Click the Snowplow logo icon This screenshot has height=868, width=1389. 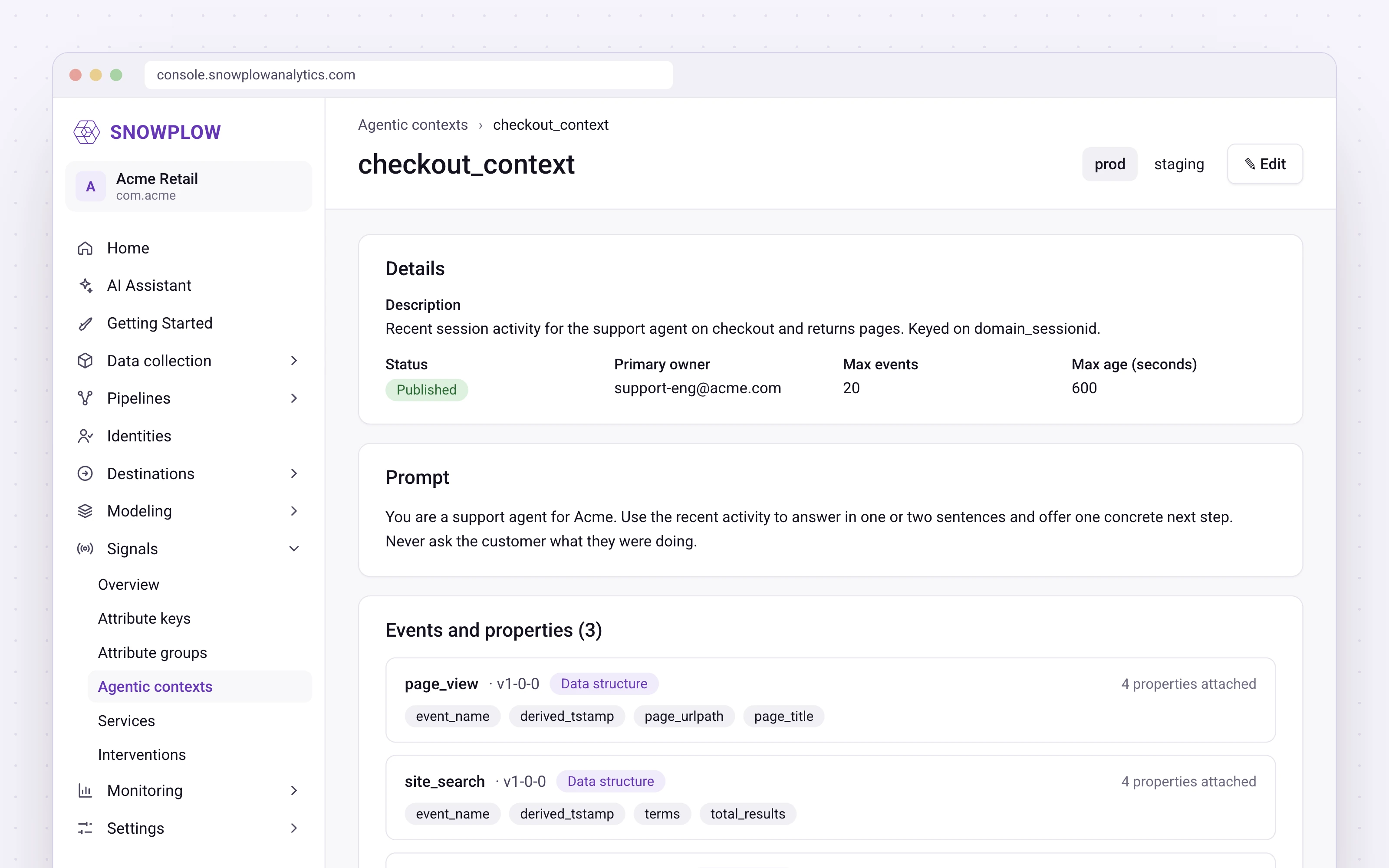(x=87, y=132)
